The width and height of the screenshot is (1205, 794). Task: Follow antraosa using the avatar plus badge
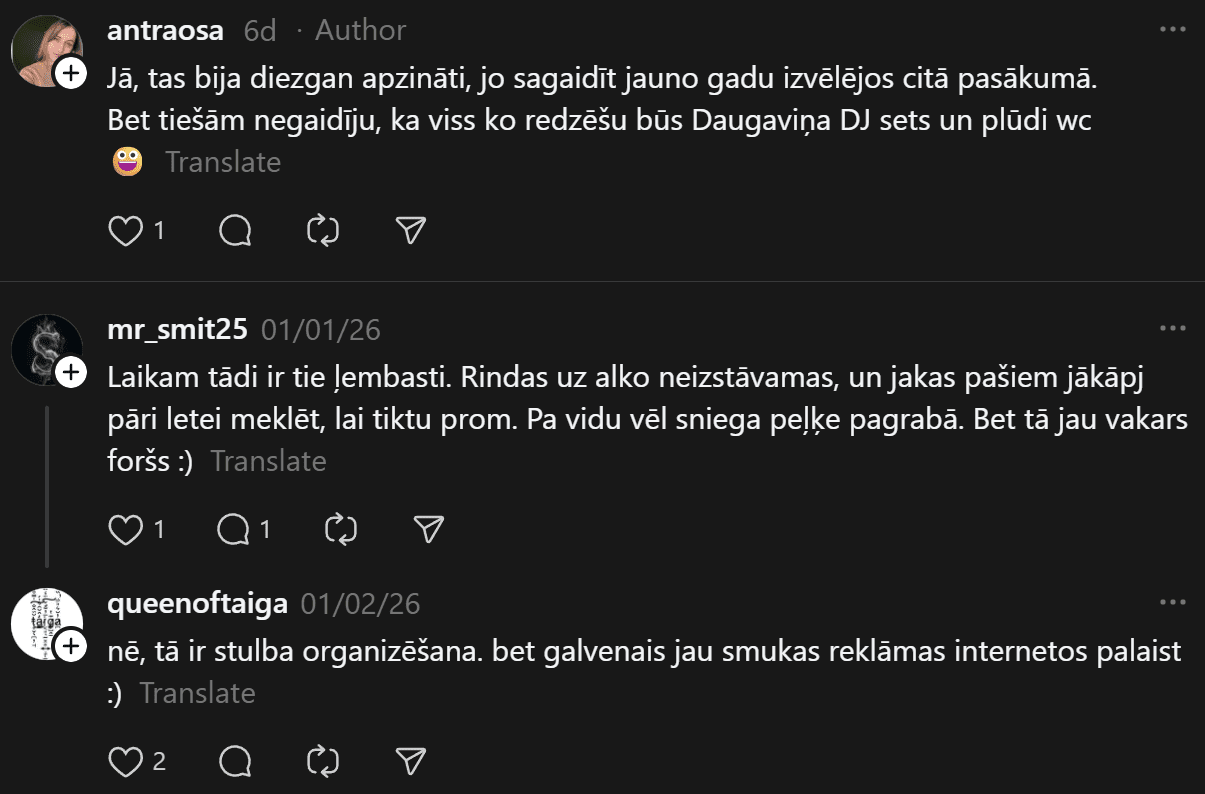[71, 74]
